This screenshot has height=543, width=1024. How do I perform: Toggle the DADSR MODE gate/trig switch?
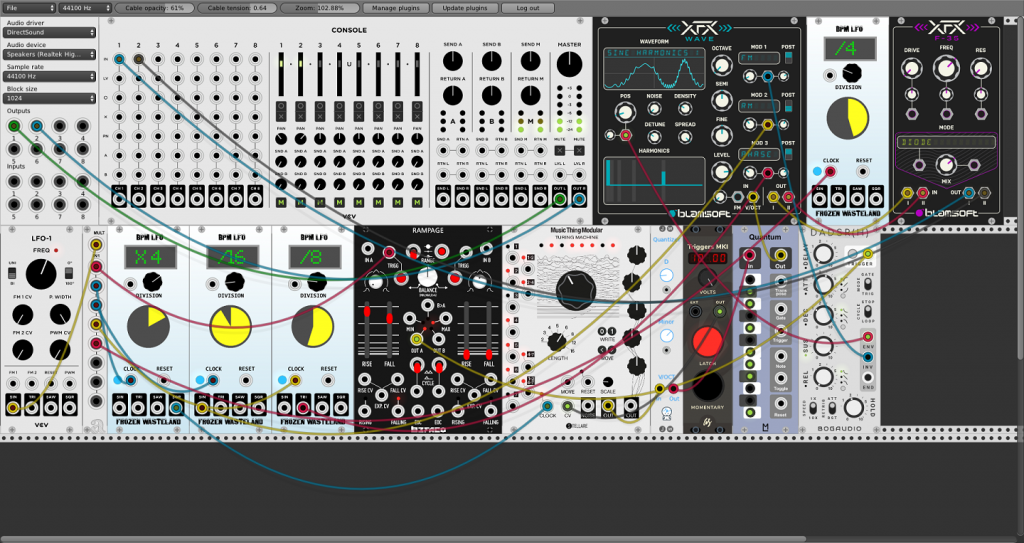868,285
